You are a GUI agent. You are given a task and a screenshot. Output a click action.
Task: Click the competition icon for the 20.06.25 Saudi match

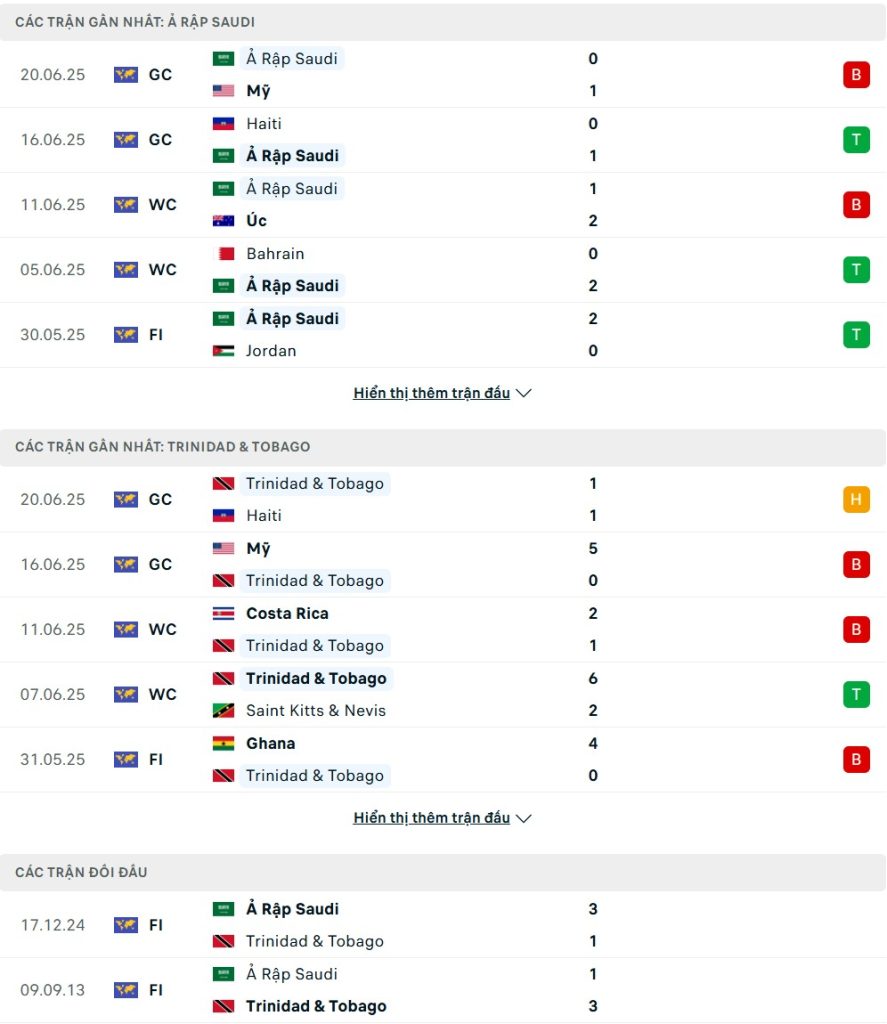(x=125, y=74)
